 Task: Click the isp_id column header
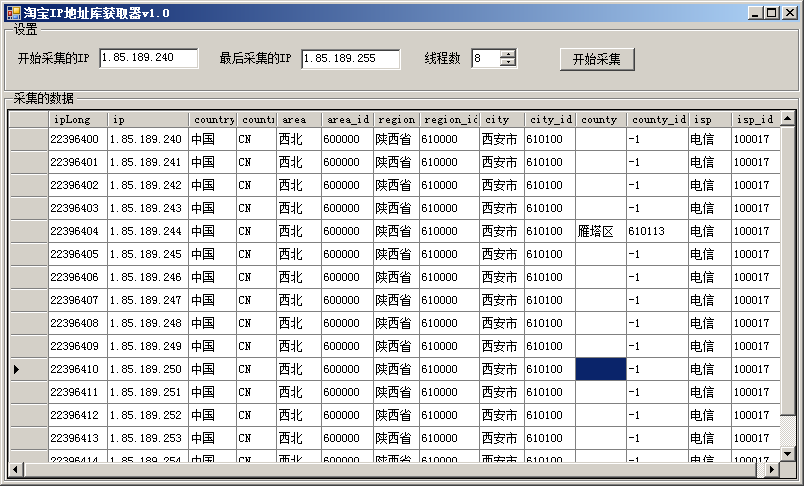755,119
